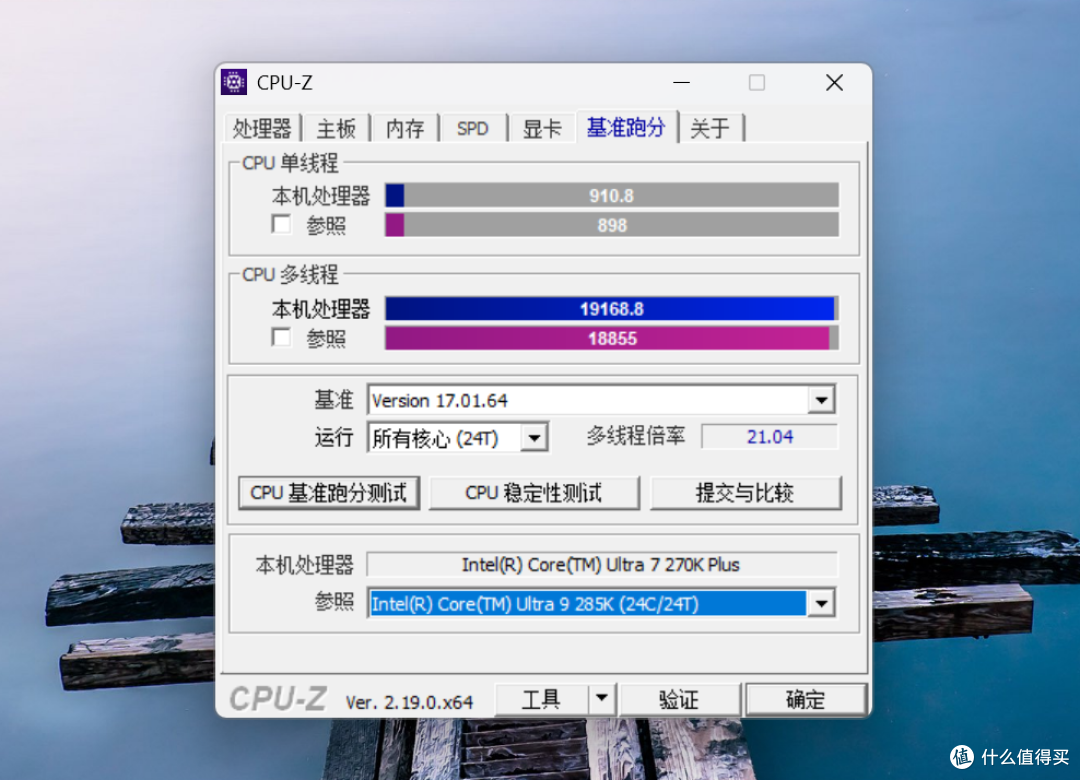Click the 本机处理器 Ultra 7 270K Plus field
The height and width of the screenshot is (780, 1080).
pos(602,565)
